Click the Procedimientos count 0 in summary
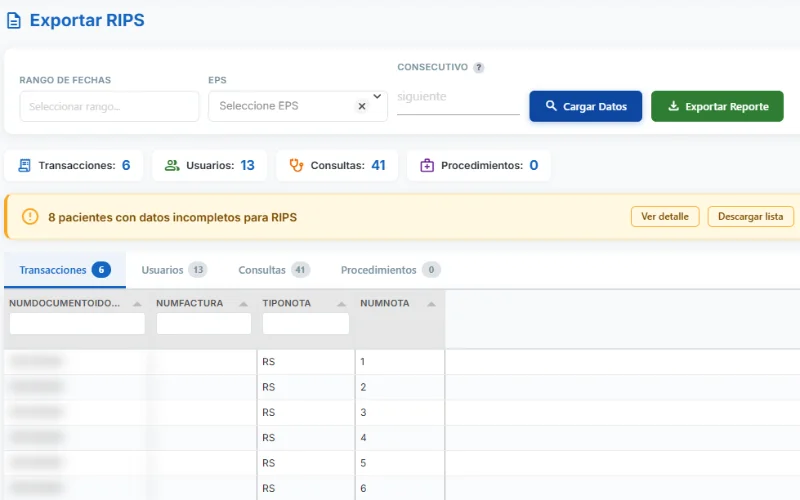Viewport: 800px width, 500px height. (x=534, y=165)
